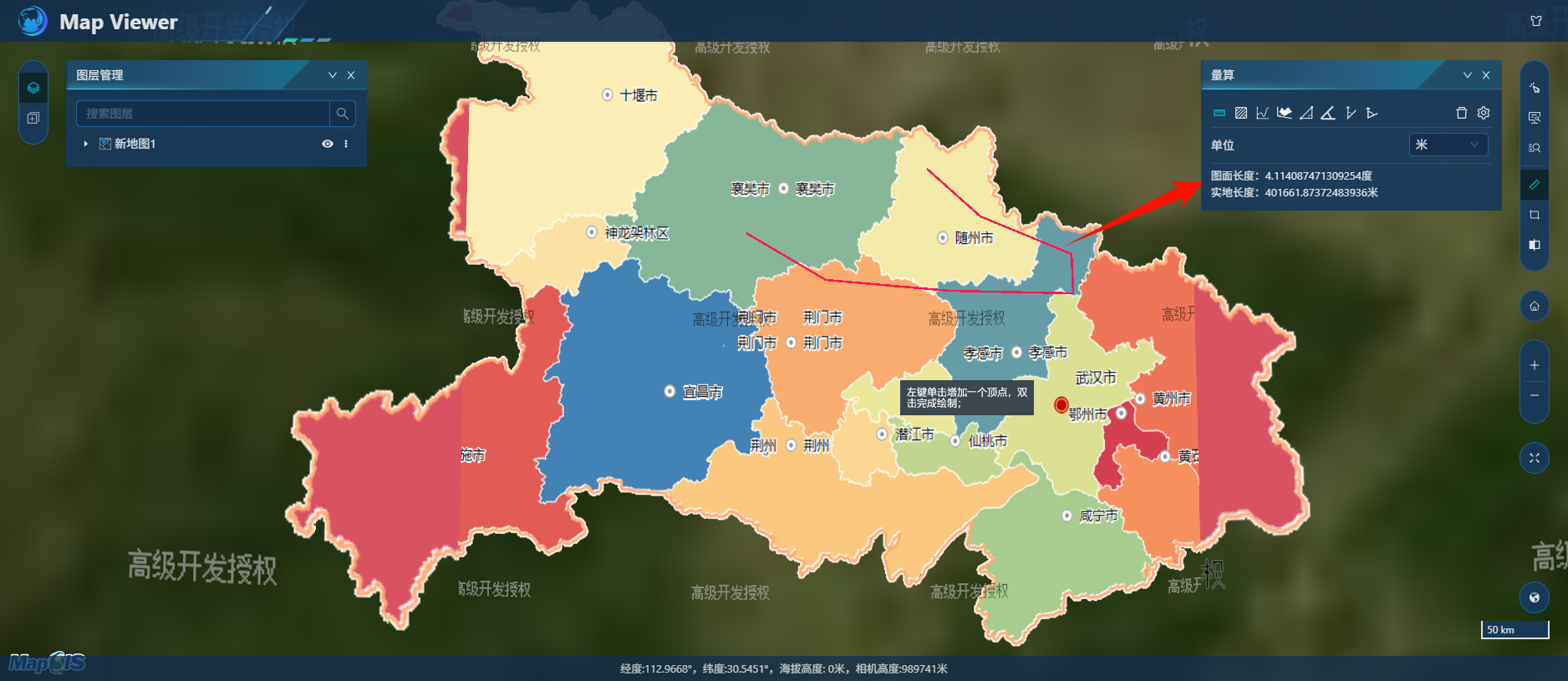Image resolution: width=1568 pixels, height=681 pixels.
Task: Zoom out with the minus button
Action: click(1534, 395)
